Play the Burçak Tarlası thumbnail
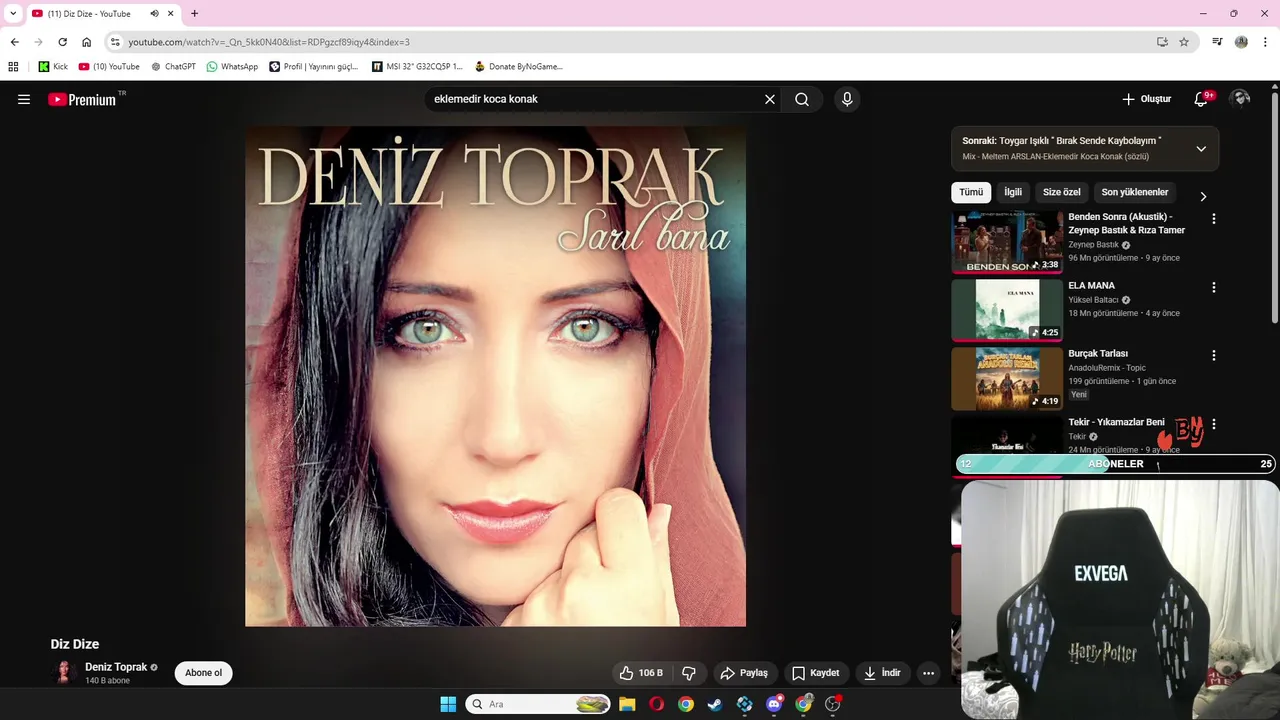The width and height of the screenshot is (1280, 720). pyautogui.click(x=1007, y=378)
